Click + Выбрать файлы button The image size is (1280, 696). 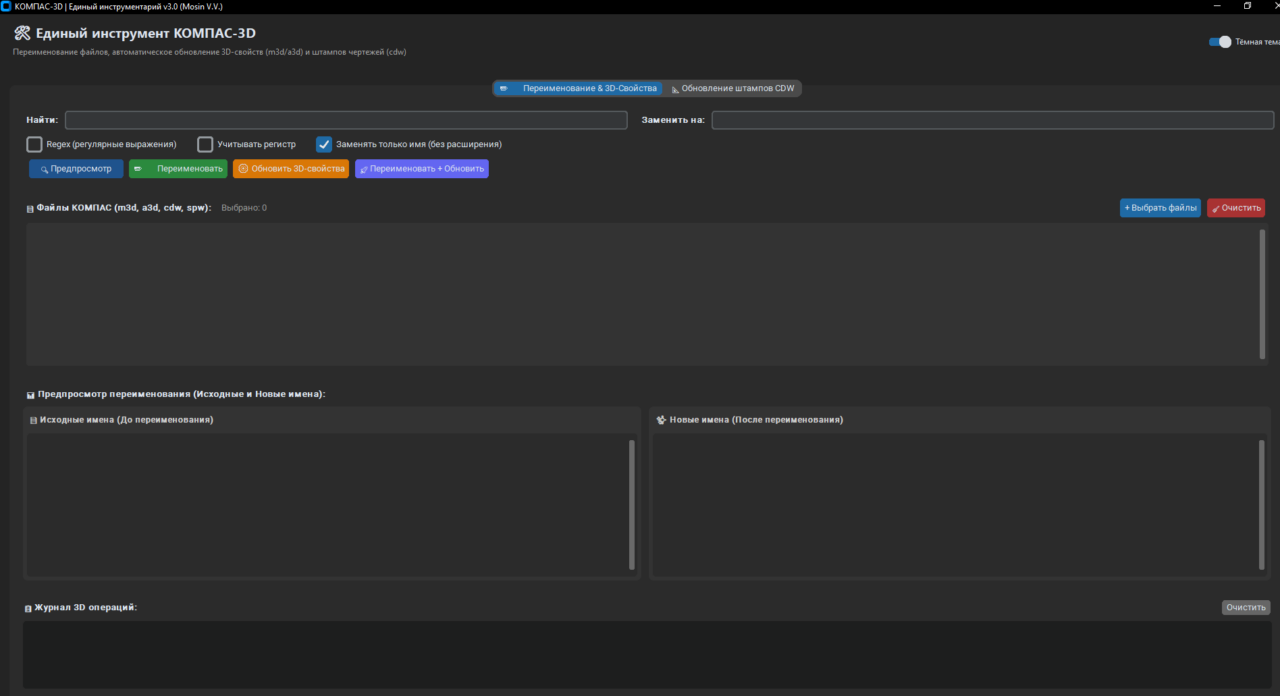pyautogui.click(x=1160, y=208)
